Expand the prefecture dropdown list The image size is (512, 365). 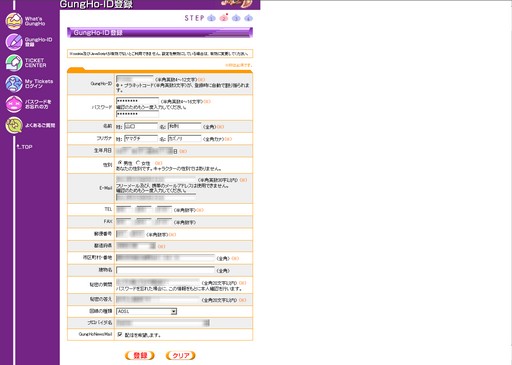coord(136,246)
